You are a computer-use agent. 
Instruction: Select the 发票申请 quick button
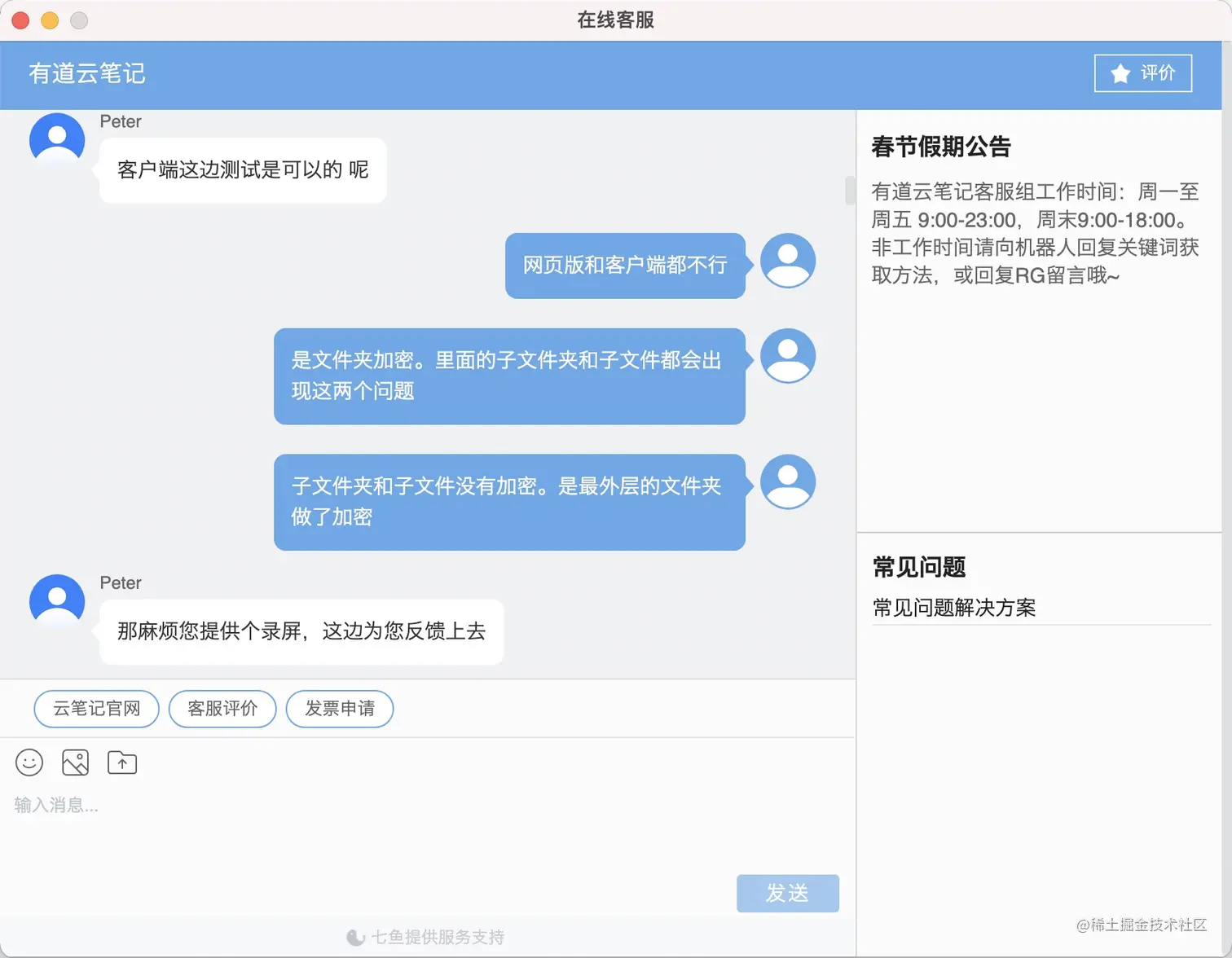340,709
